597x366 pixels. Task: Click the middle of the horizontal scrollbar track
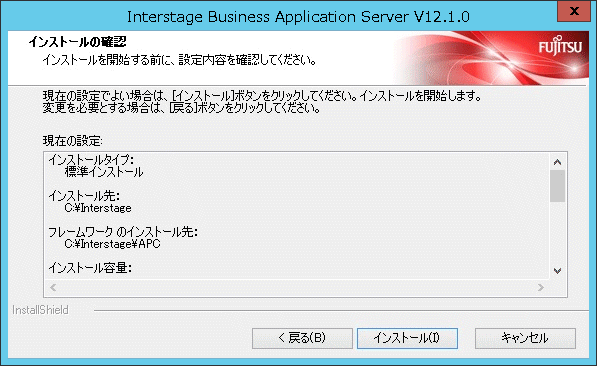point(297,287)
